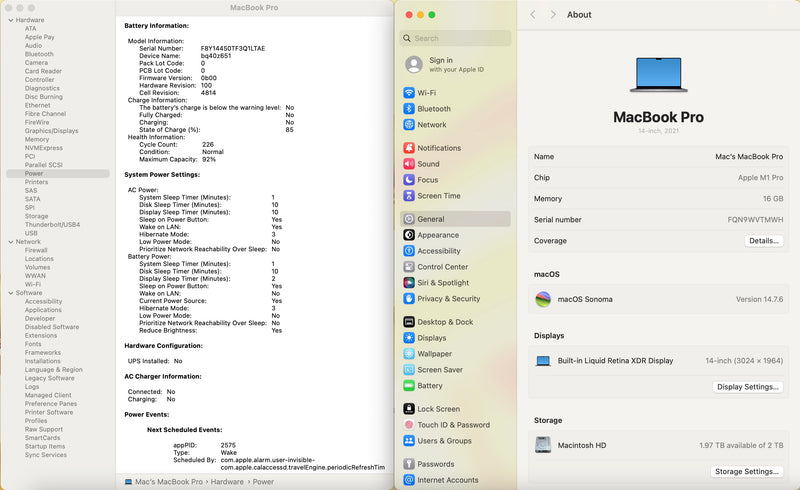The width and height of the screenshot is (800, 490).
Task: Go back using the left chevron
Action: (533, 15)
